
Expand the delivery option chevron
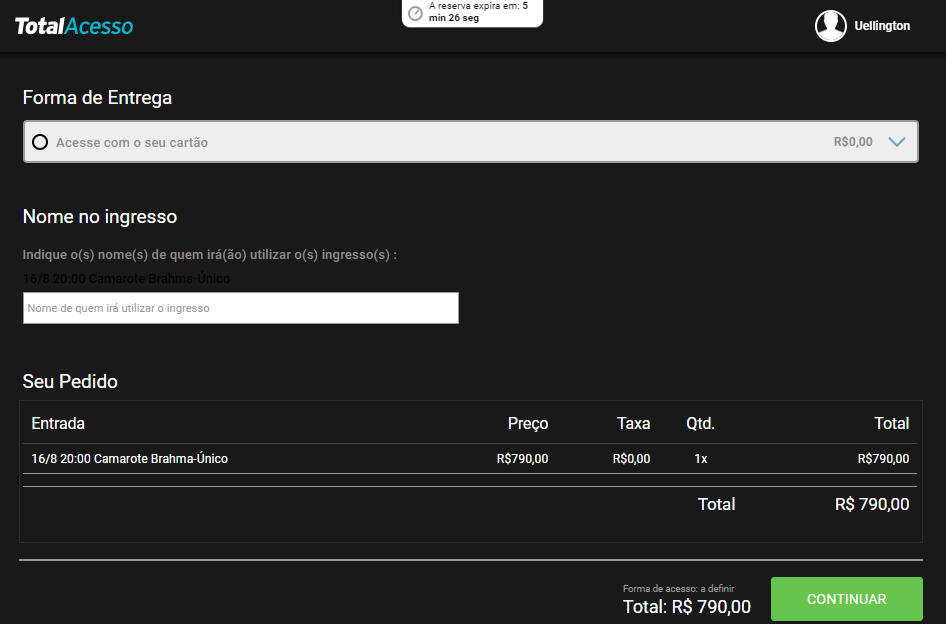pyautogui.click(x=897, y=142)
